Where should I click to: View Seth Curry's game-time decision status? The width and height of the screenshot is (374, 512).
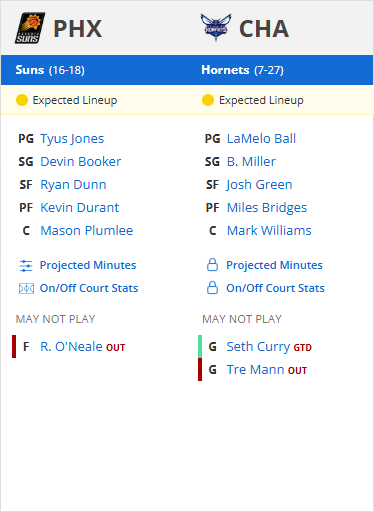point(302,348)
